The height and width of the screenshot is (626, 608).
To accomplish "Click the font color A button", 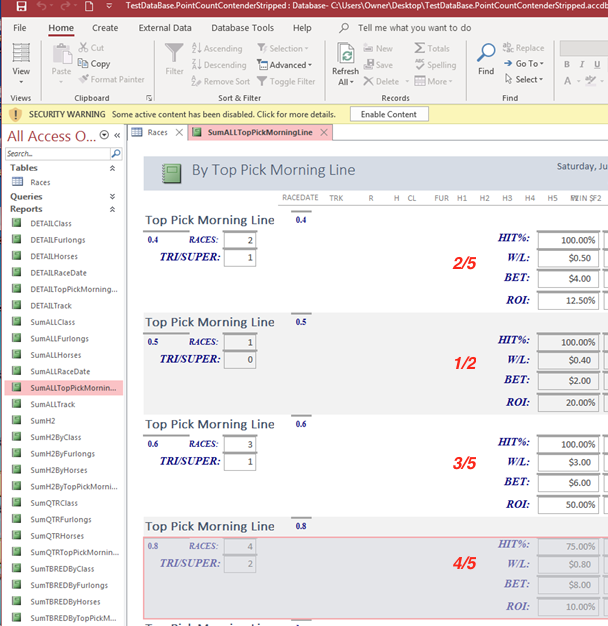I will (567, 81).
